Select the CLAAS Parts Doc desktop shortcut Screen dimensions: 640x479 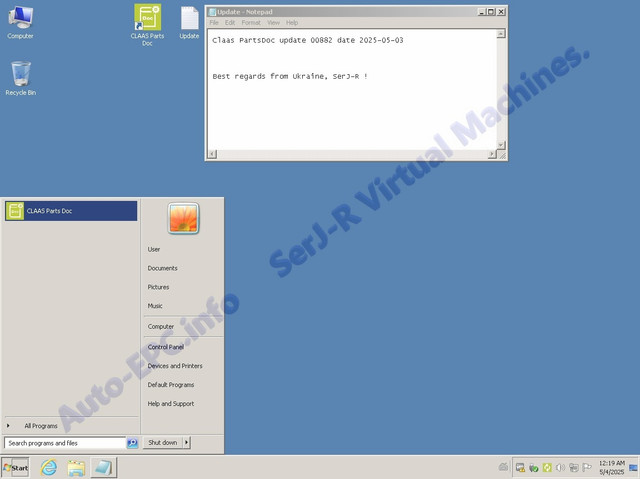[147, 25]
